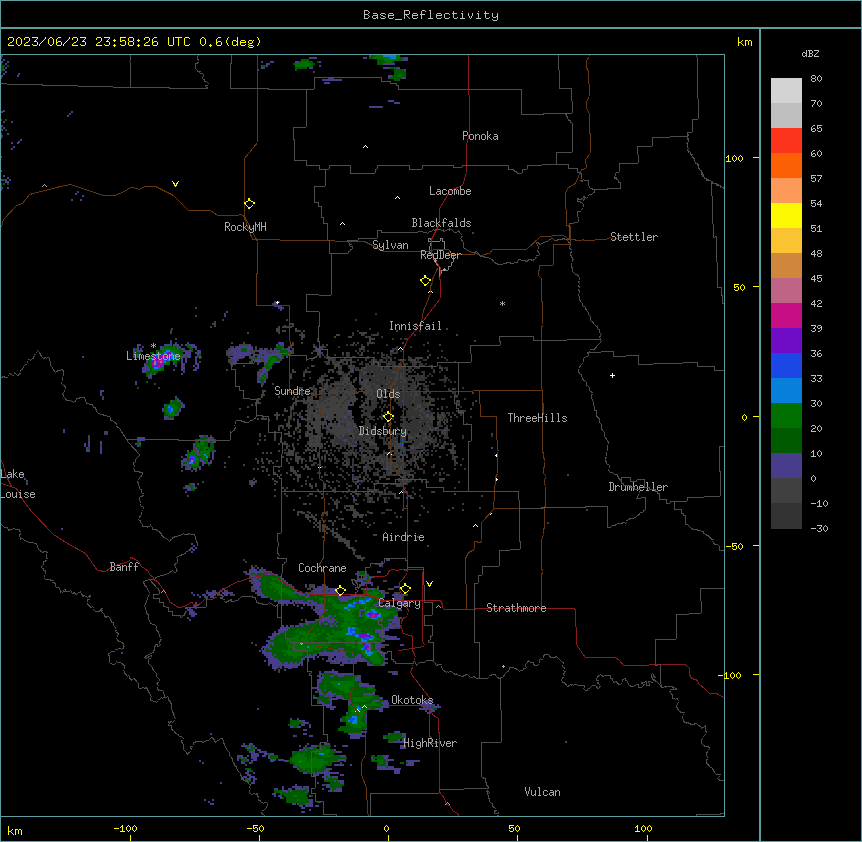Screen dimensions: 862x842
Task: Select the ThreeHills label
Action: (538, 418)
